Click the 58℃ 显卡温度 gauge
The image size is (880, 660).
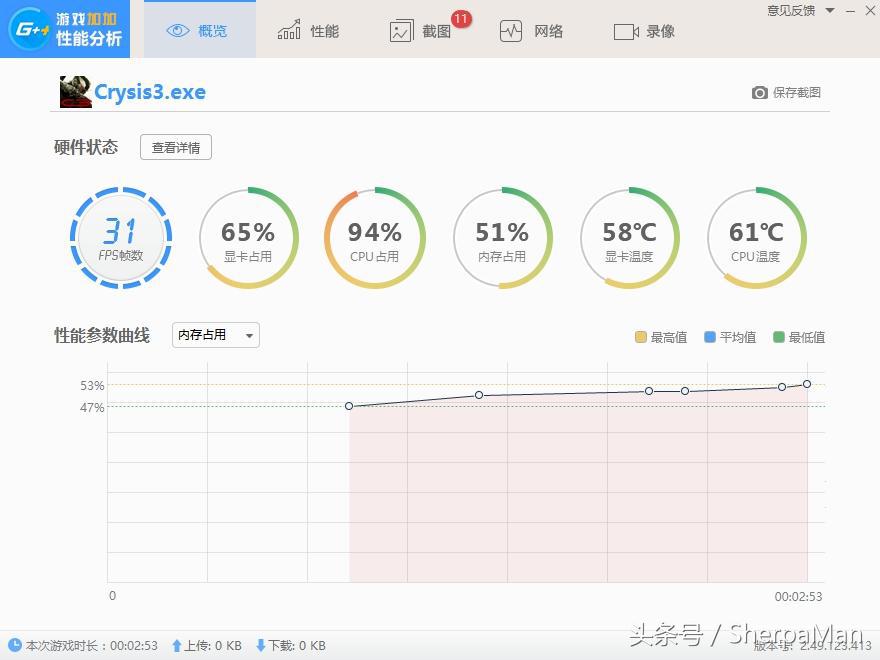629,238
